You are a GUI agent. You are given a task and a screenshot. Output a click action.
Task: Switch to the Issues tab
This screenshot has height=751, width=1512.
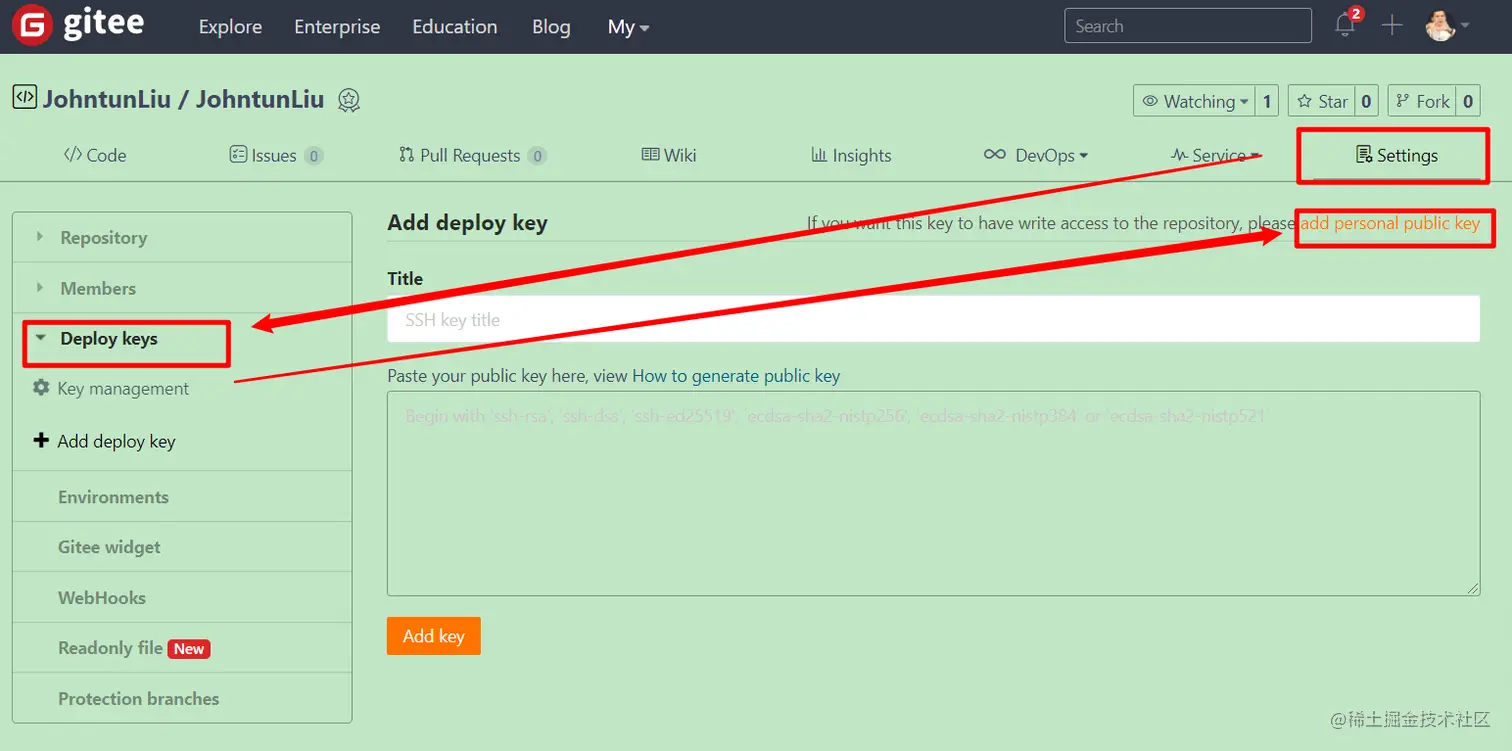pos(276,155)
